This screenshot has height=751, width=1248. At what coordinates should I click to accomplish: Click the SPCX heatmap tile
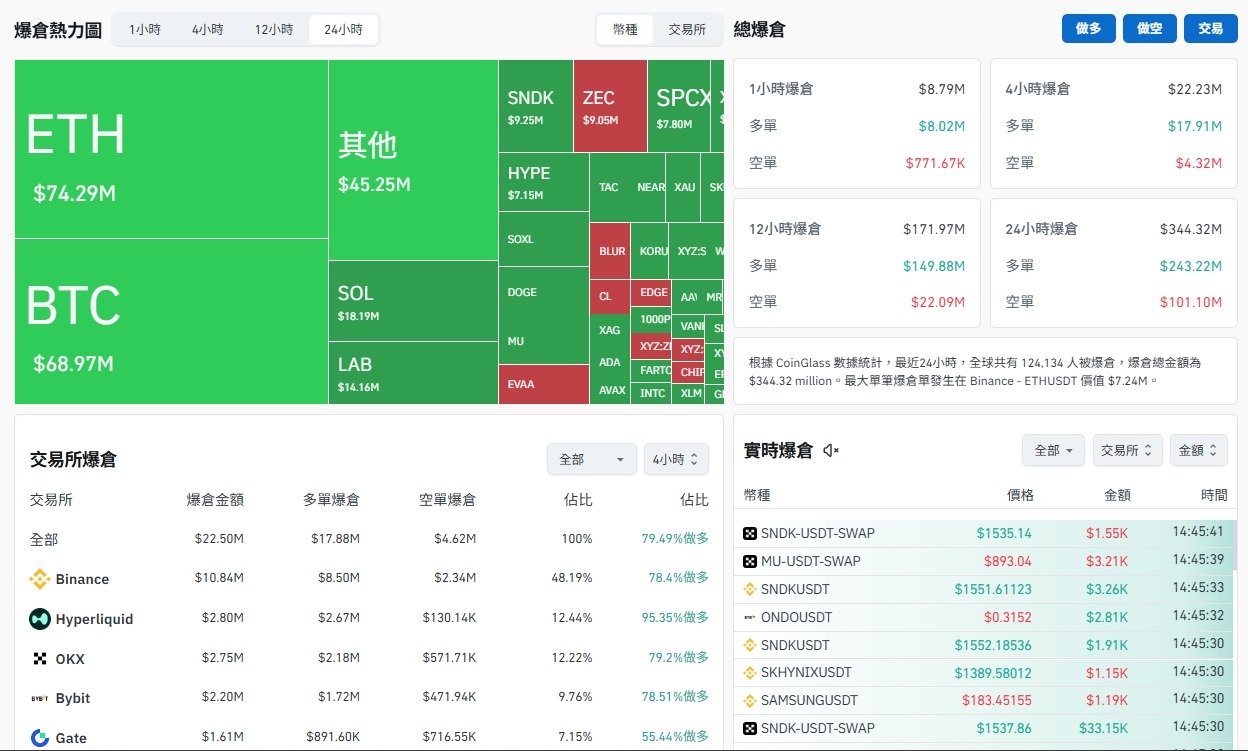point(679,106)
